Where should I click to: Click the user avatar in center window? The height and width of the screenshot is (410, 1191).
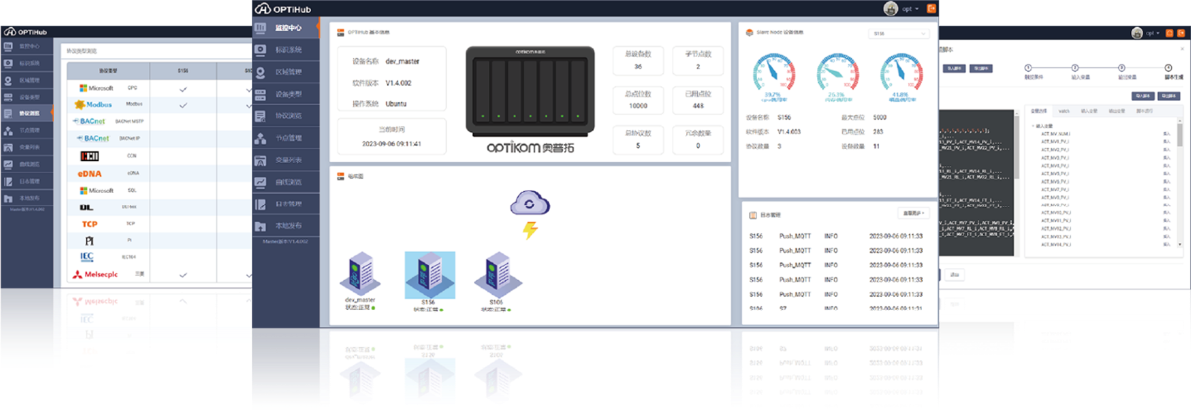point(890,9)
